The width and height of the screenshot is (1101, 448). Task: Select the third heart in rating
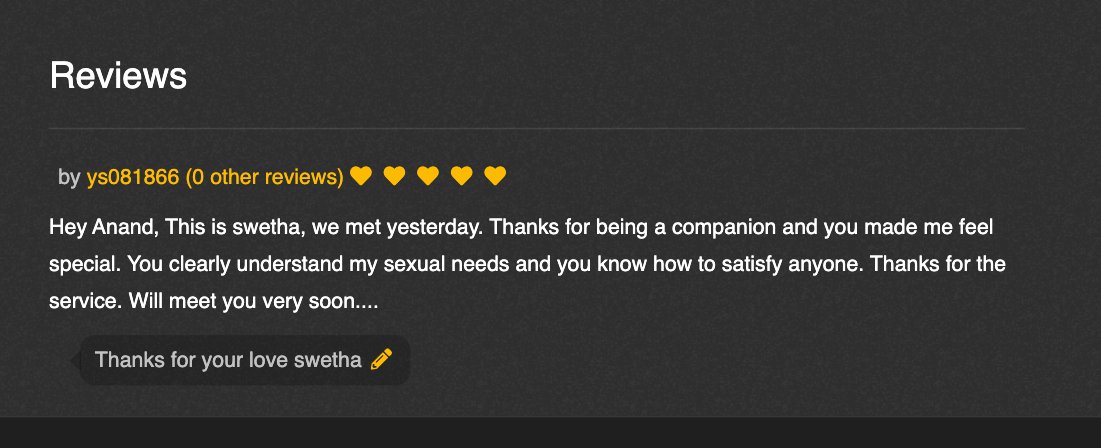tap(428, 177)
